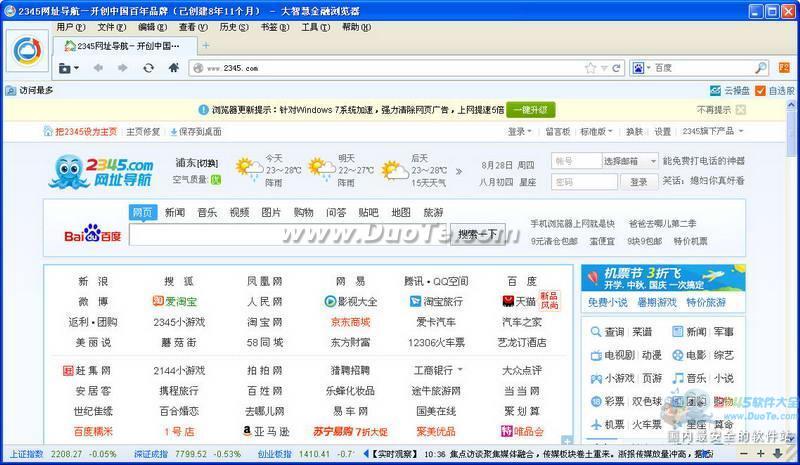
Task: Open the folder dropdown beside the back button
Action: coord(69,68)
